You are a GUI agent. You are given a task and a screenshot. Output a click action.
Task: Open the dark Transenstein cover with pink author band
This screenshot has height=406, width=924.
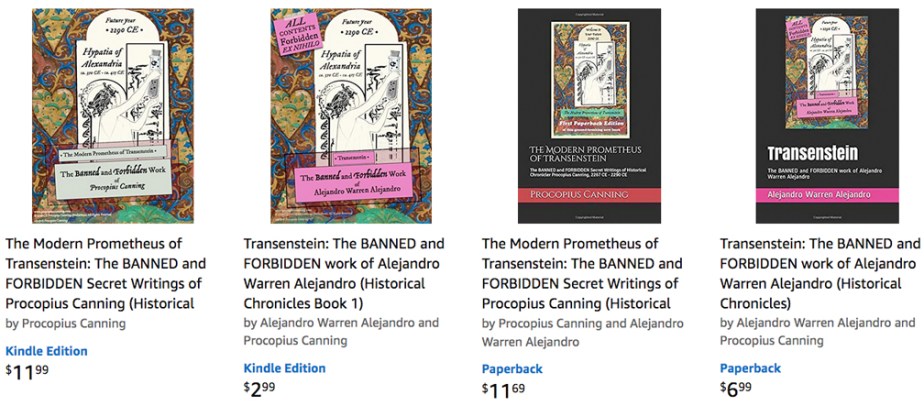827,115
